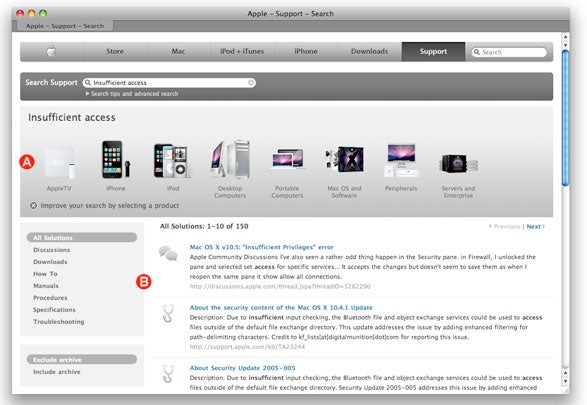Switch to the iPhone navigation tab

tap(306, 51)
